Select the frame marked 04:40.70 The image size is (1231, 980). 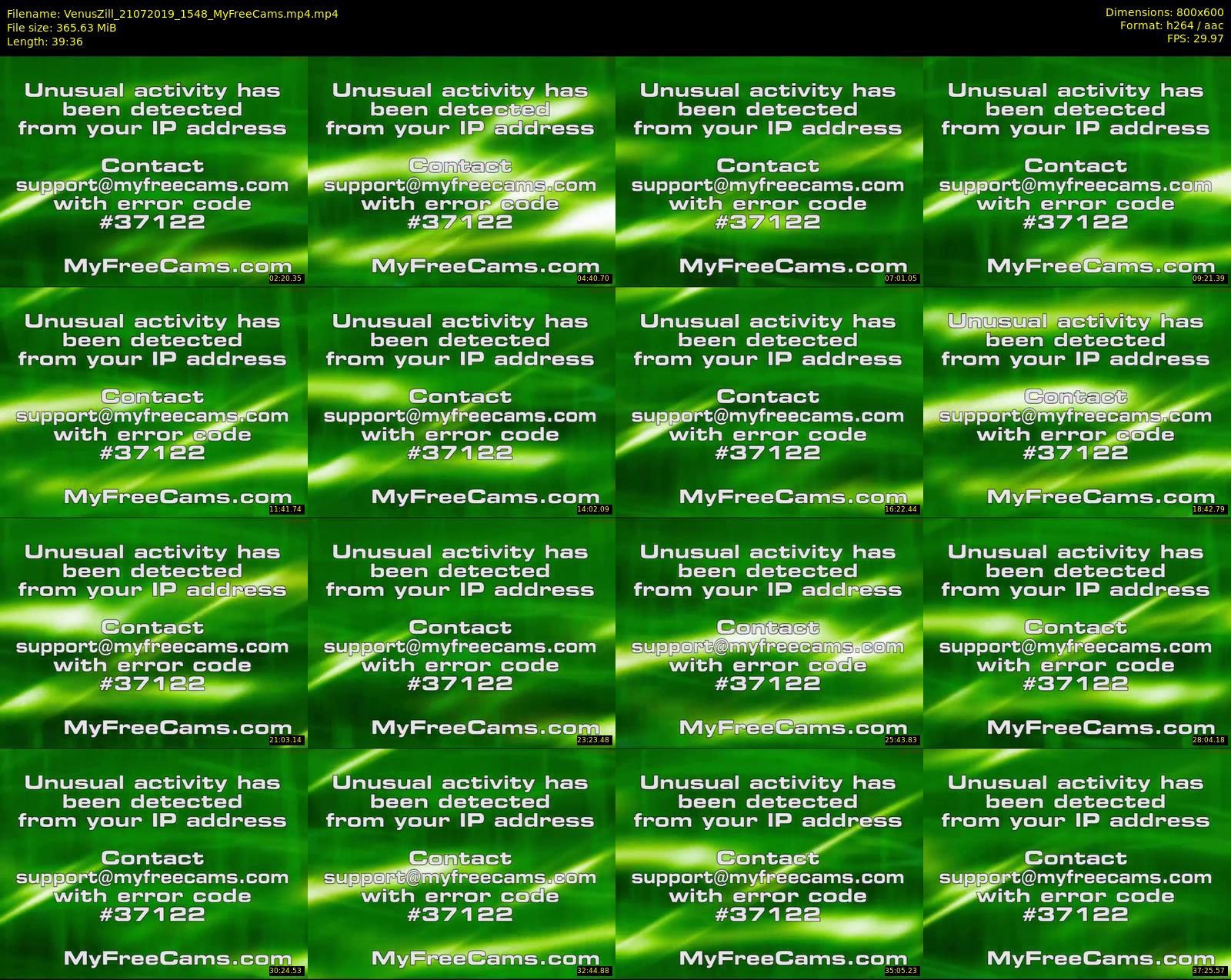pos(461,171)
